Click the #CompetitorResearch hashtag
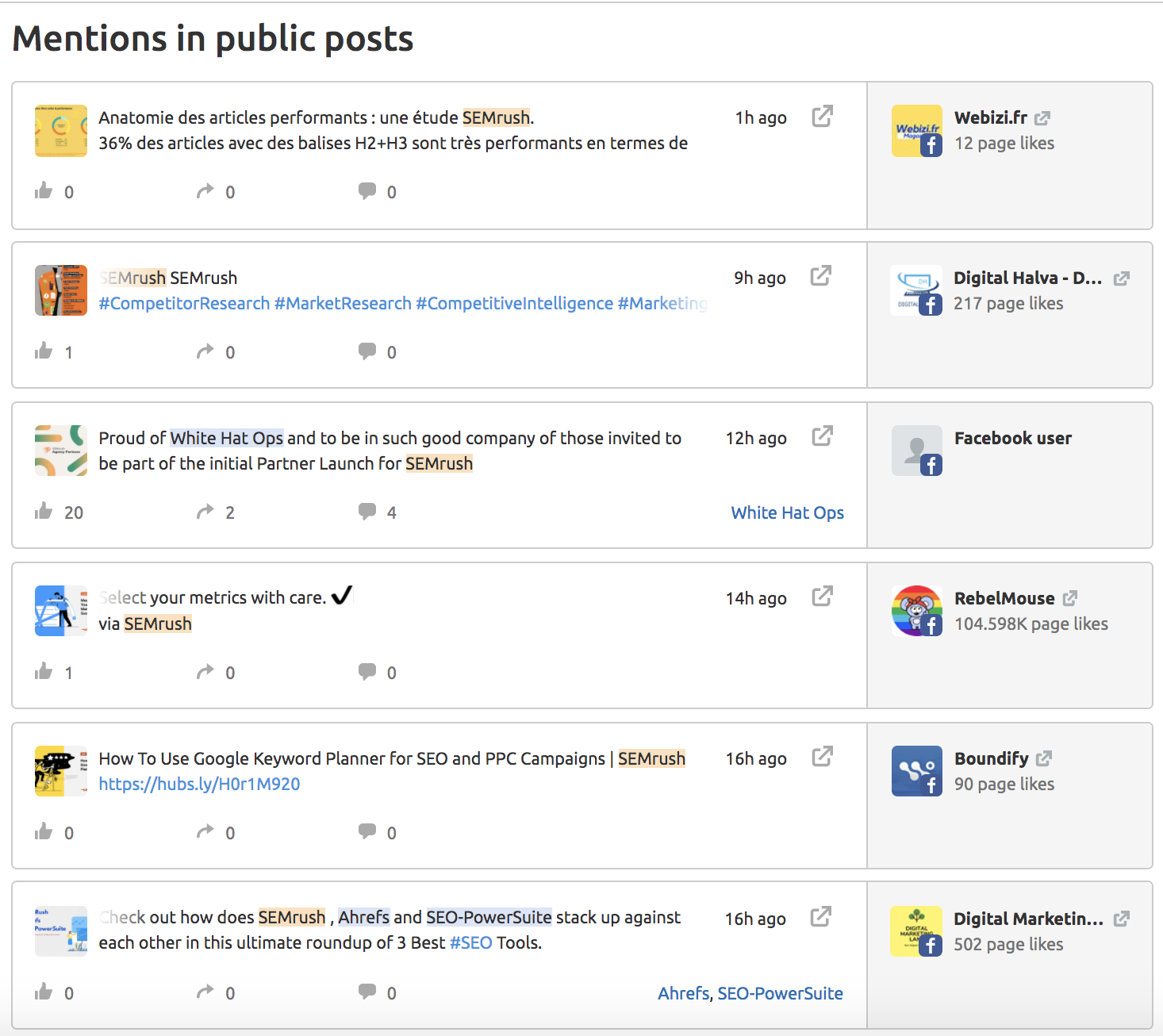1163x1036 pixels. [x=184, y=303]
